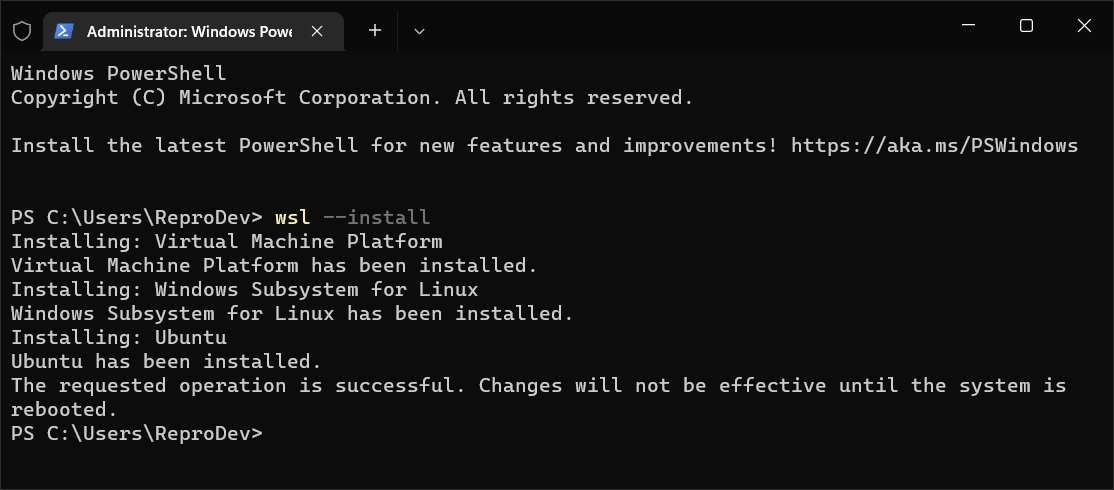Screen dimensions: 1114x490
Task: Maximize the terminal window
Action: 1026,26
